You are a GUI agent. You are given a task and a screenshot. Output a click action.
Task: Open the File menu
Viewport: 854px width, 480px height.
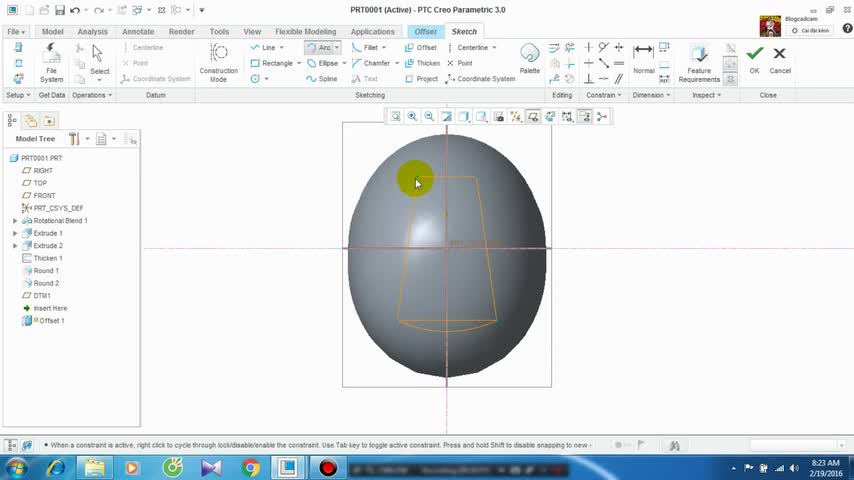tap(16, 32)
